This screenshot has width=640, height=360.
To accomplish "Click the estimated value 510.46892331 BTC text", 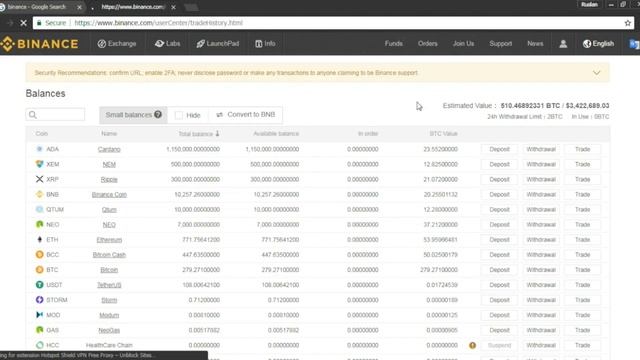I will [x=530, y=106].
